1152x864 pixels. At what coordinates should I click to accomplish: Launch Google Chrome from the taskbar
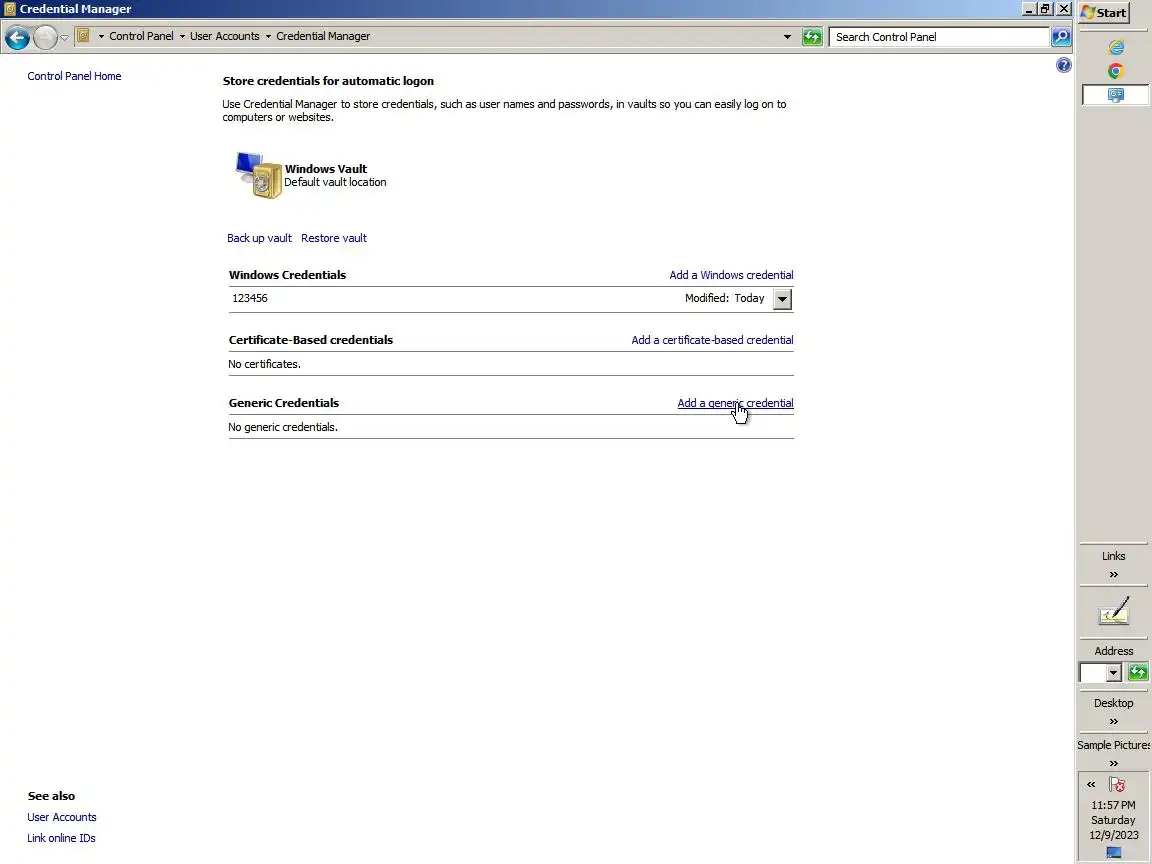(1115, 71)
